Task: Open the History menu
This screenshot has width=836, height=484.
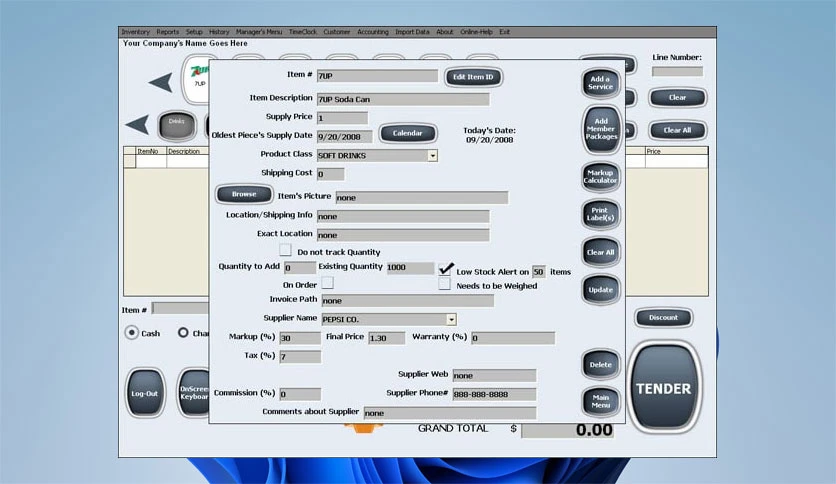Action: [x=219, y=32]
